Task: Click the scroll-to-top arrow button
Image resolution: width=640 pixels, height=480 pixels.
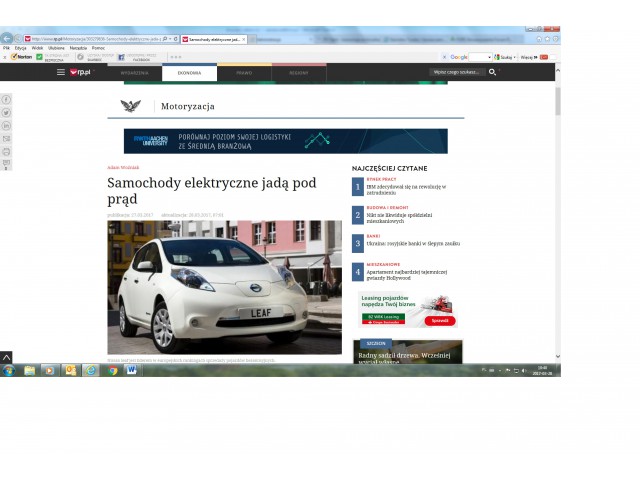Action: [6, 357]
